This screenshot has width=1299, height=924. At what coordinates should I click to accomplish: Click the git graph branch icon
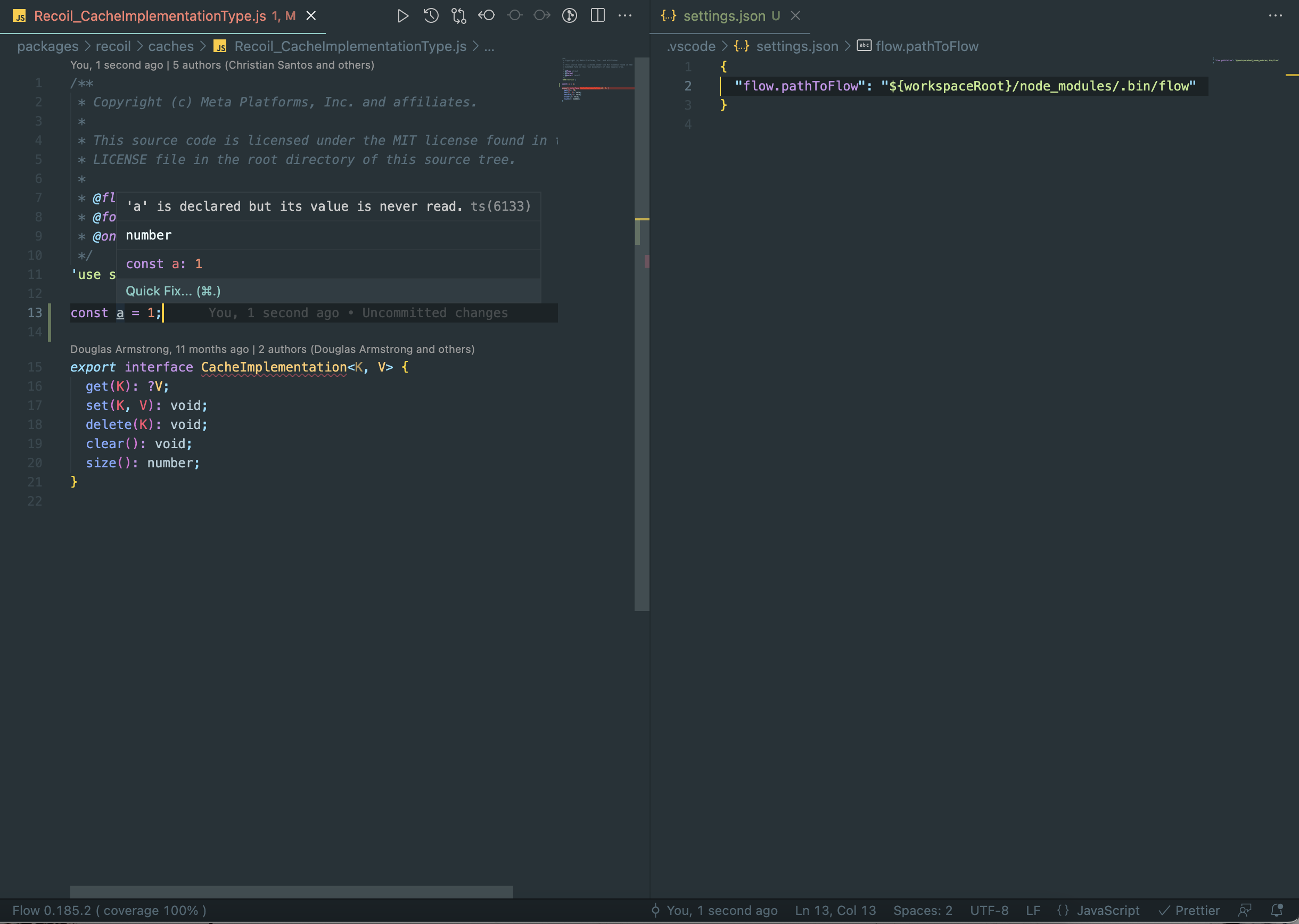click(x=570, y=16)
